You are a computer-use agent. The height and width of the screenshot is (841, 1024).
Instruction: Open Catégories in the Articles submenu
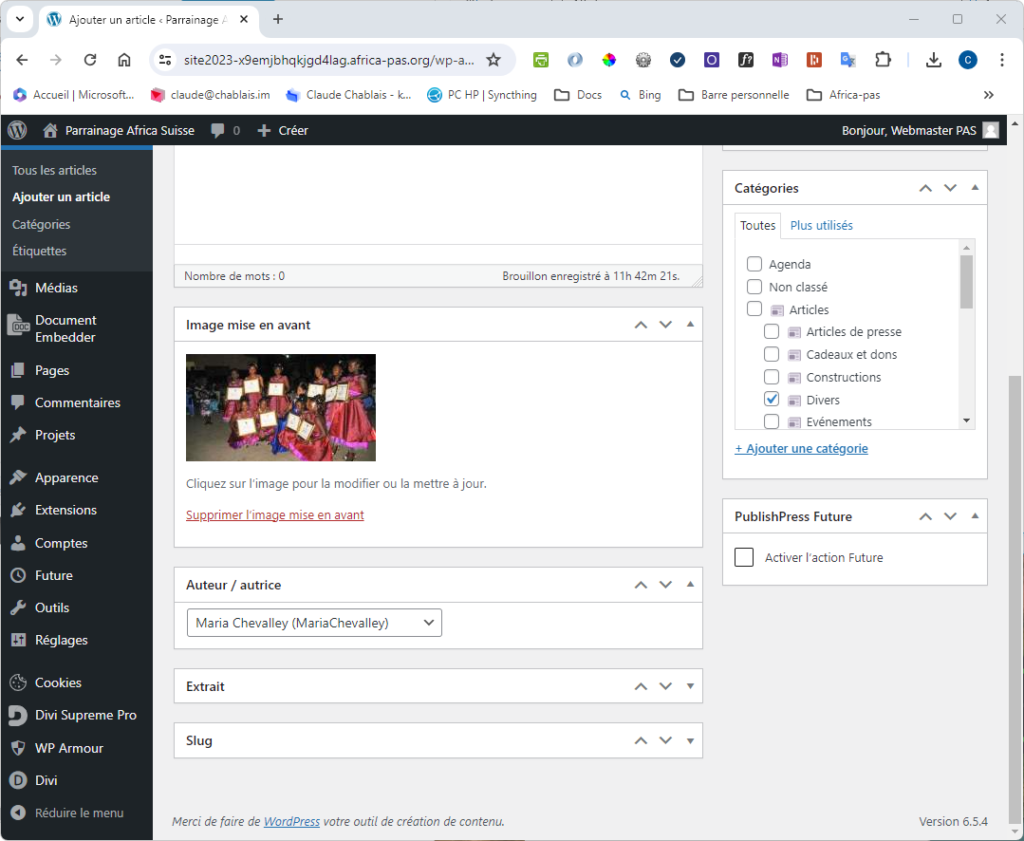(x=41, y=224)
